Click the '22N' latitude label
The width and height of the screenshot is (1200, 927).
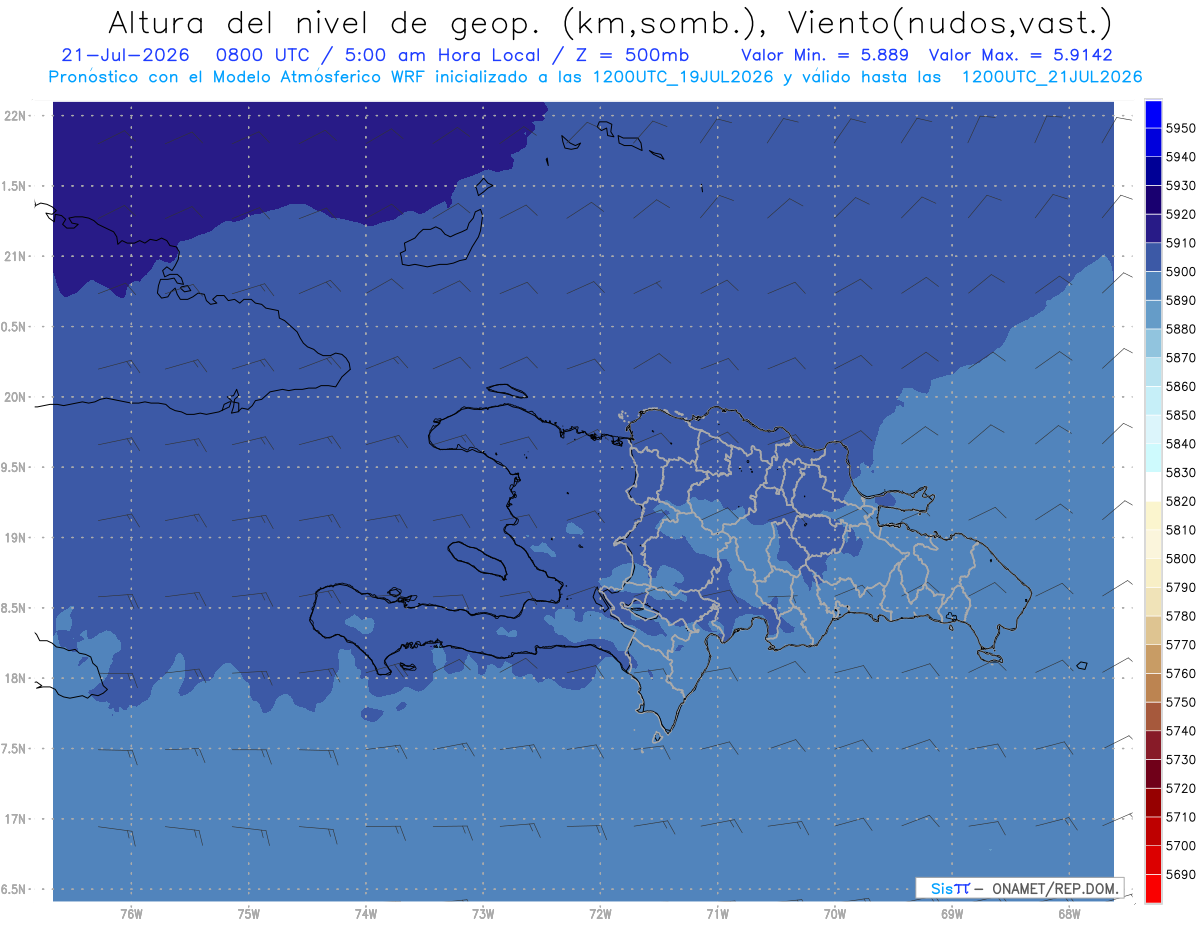[x=15, y=115]
